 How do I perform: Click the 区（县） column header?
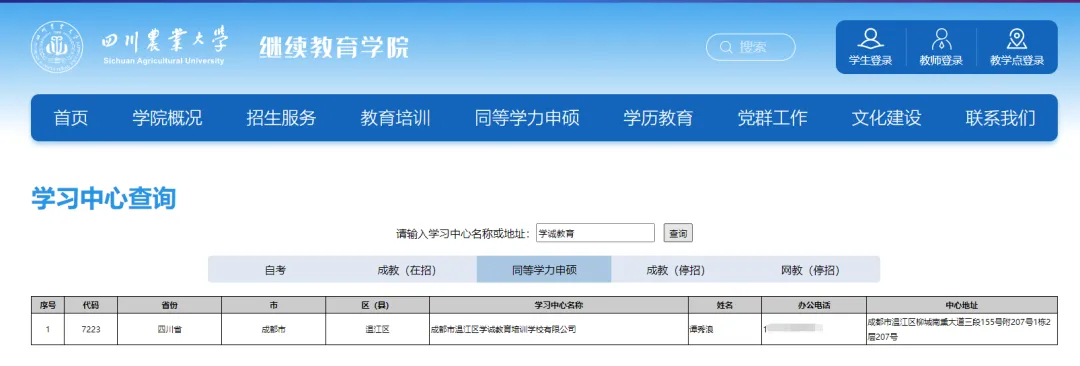377,305
